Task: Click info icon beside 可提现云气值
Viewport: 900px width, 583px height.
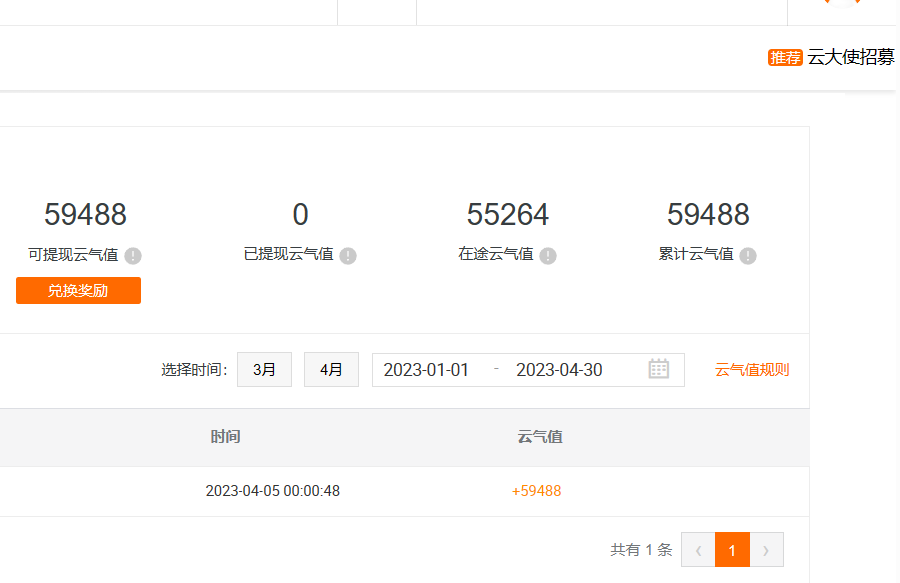Action: (133, 255)
